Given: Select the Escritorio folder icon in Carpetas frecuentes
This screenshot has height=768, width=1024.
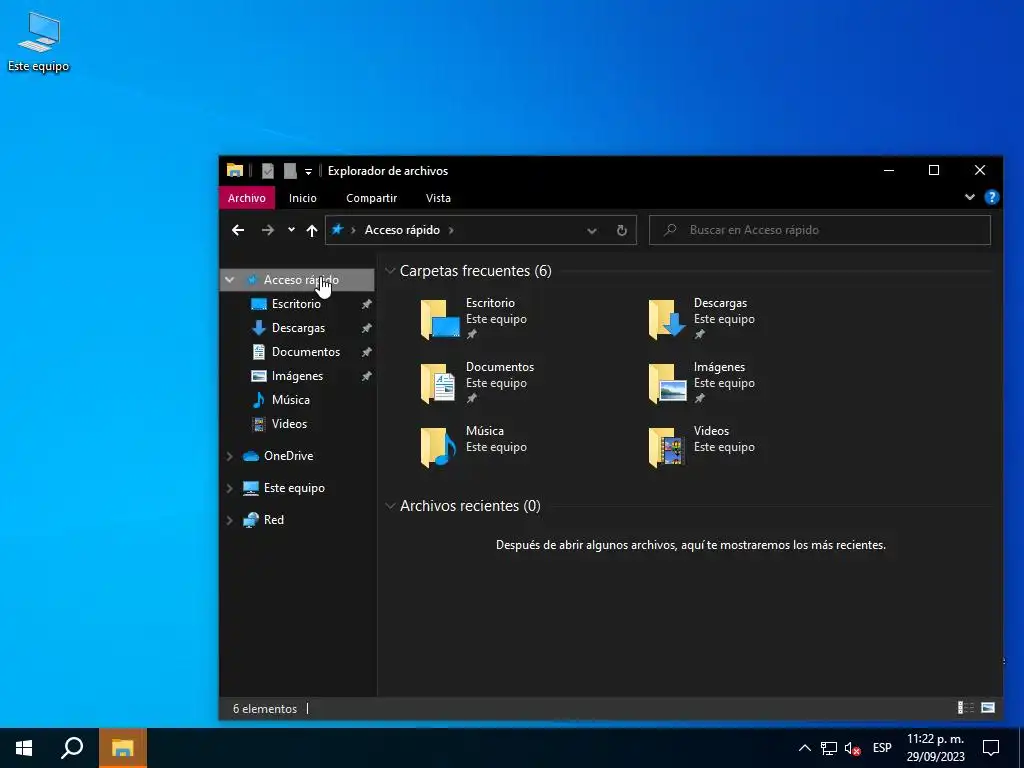Looking at the screenshot, I should pos(440,319).
